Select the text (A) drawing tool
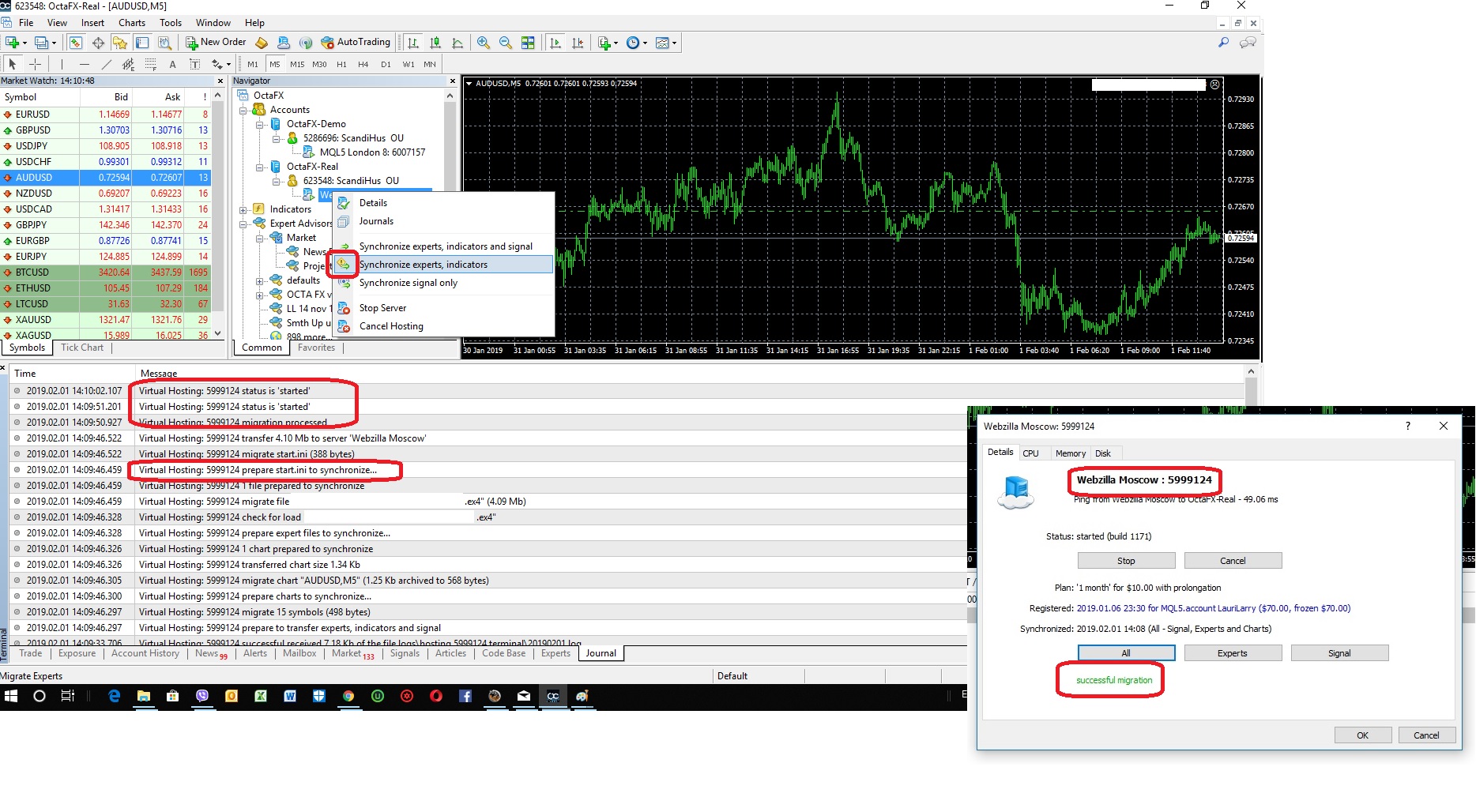The height and width of the screenshot is (812, 1476). [172, 64]
